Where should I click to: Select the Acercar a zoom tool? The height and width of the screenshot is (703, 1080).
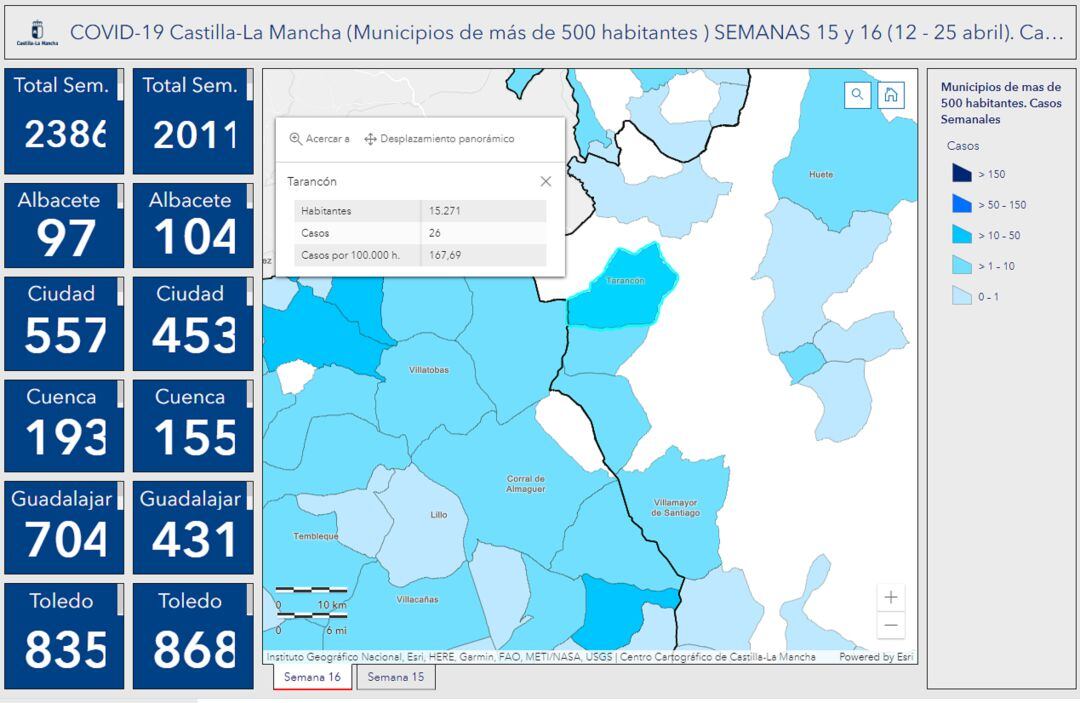coord(318,139)
